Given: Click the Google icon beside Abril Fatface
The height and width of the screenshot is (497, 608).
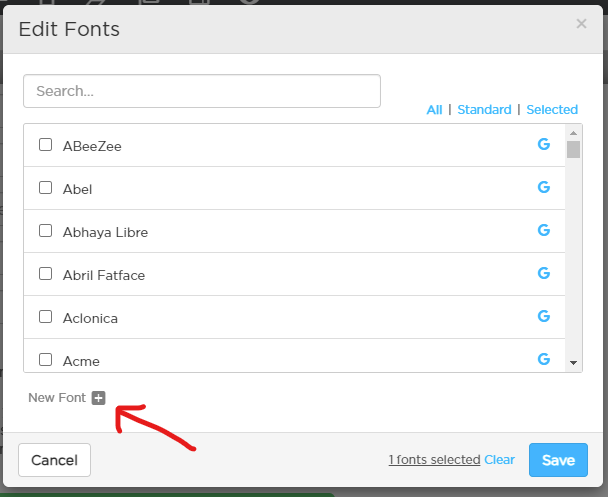Looking at the screenshot, I should [544, 273].
